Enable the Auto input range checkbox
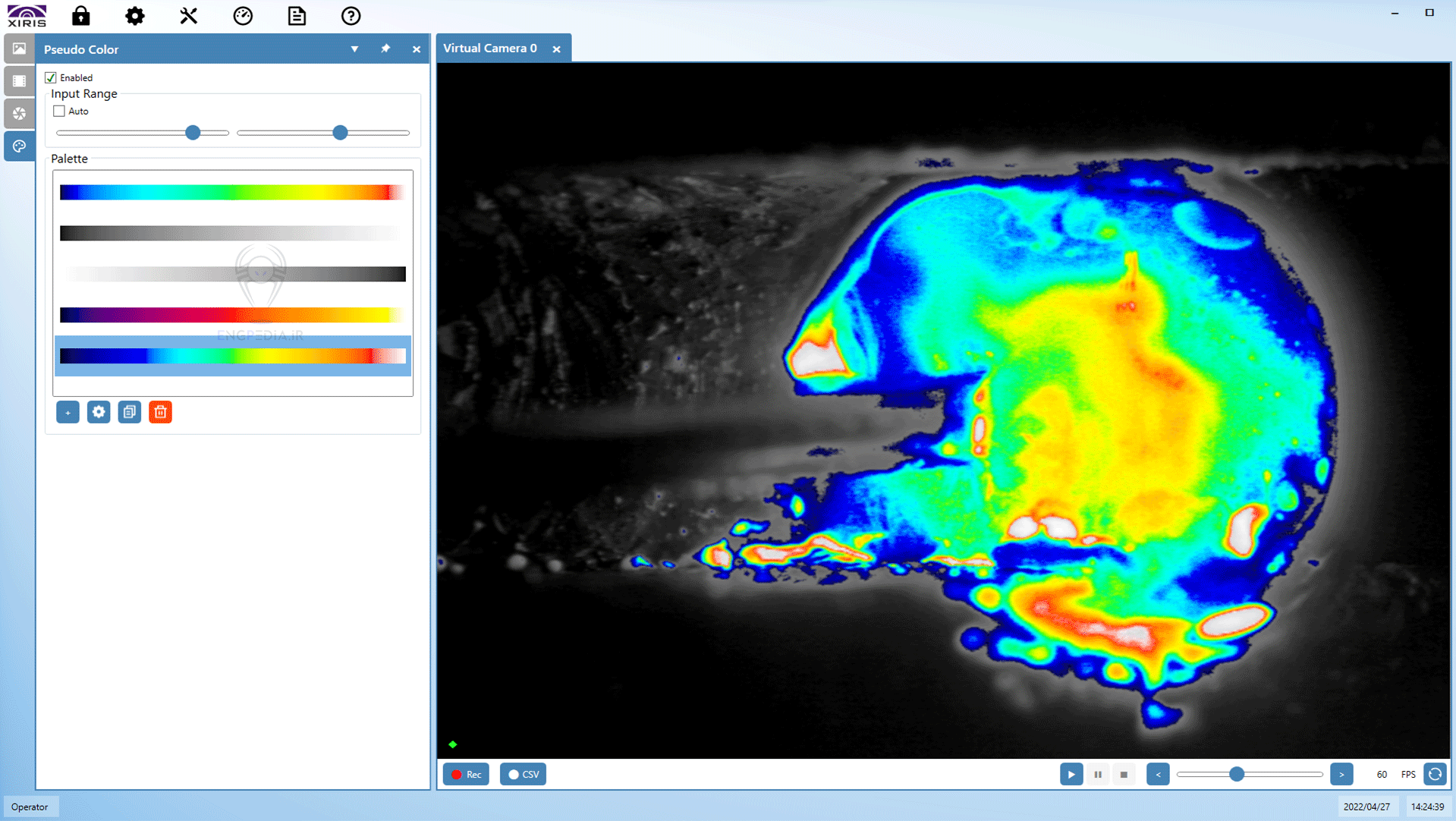This screenshot has width=1456, height=821. (x=59, y=111)
